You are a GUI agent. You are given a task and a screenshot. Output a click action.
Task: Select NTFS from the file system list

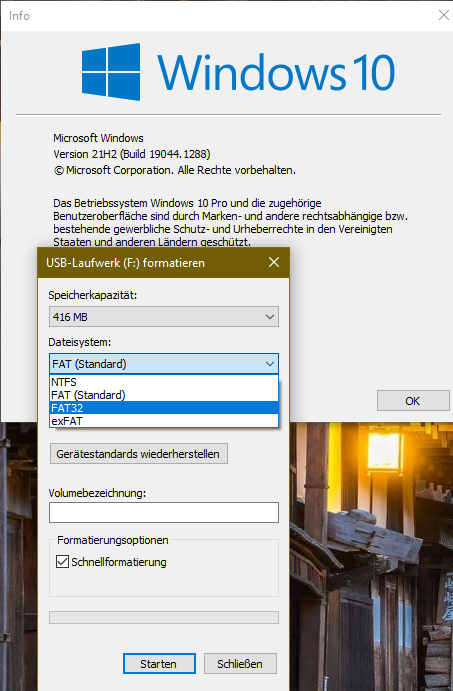pos(163,382)
